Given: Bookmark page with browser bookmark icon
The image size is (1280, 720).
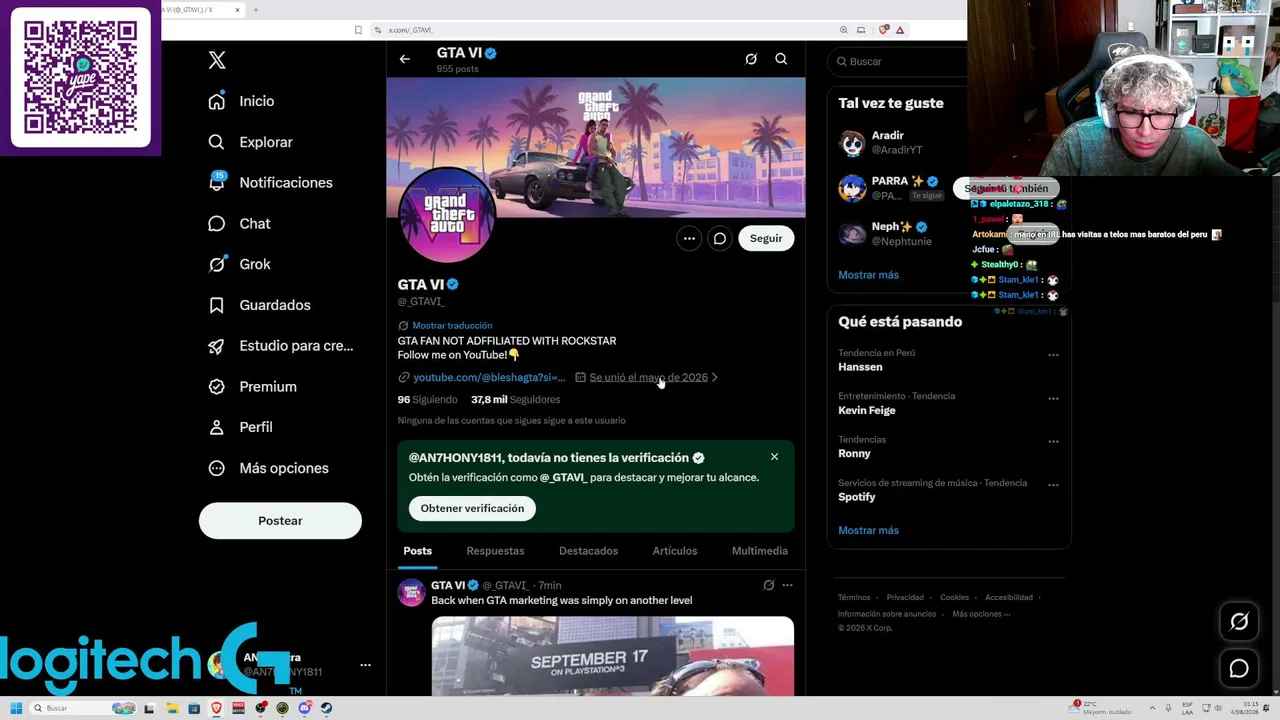Looking at the screenshot, I should [x=359, y=30].
